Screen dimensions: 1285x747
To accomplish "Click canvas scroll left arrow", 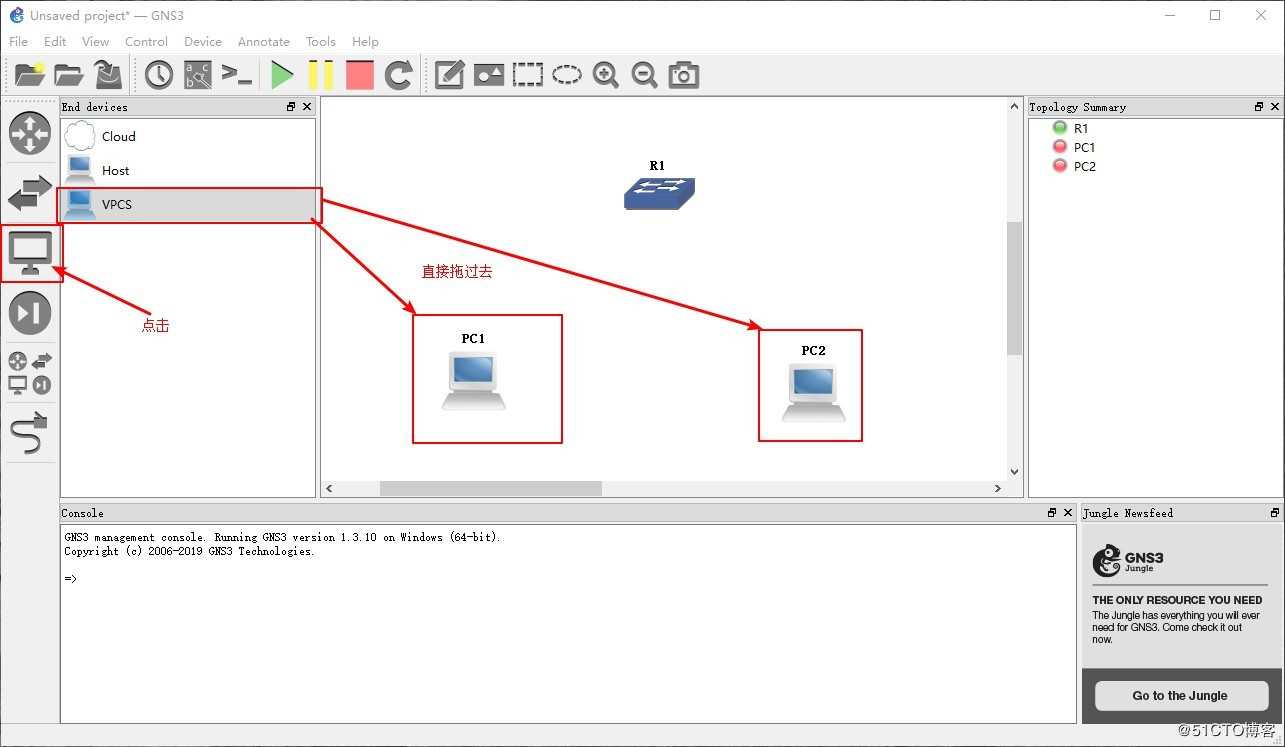I will coord(330,488).
